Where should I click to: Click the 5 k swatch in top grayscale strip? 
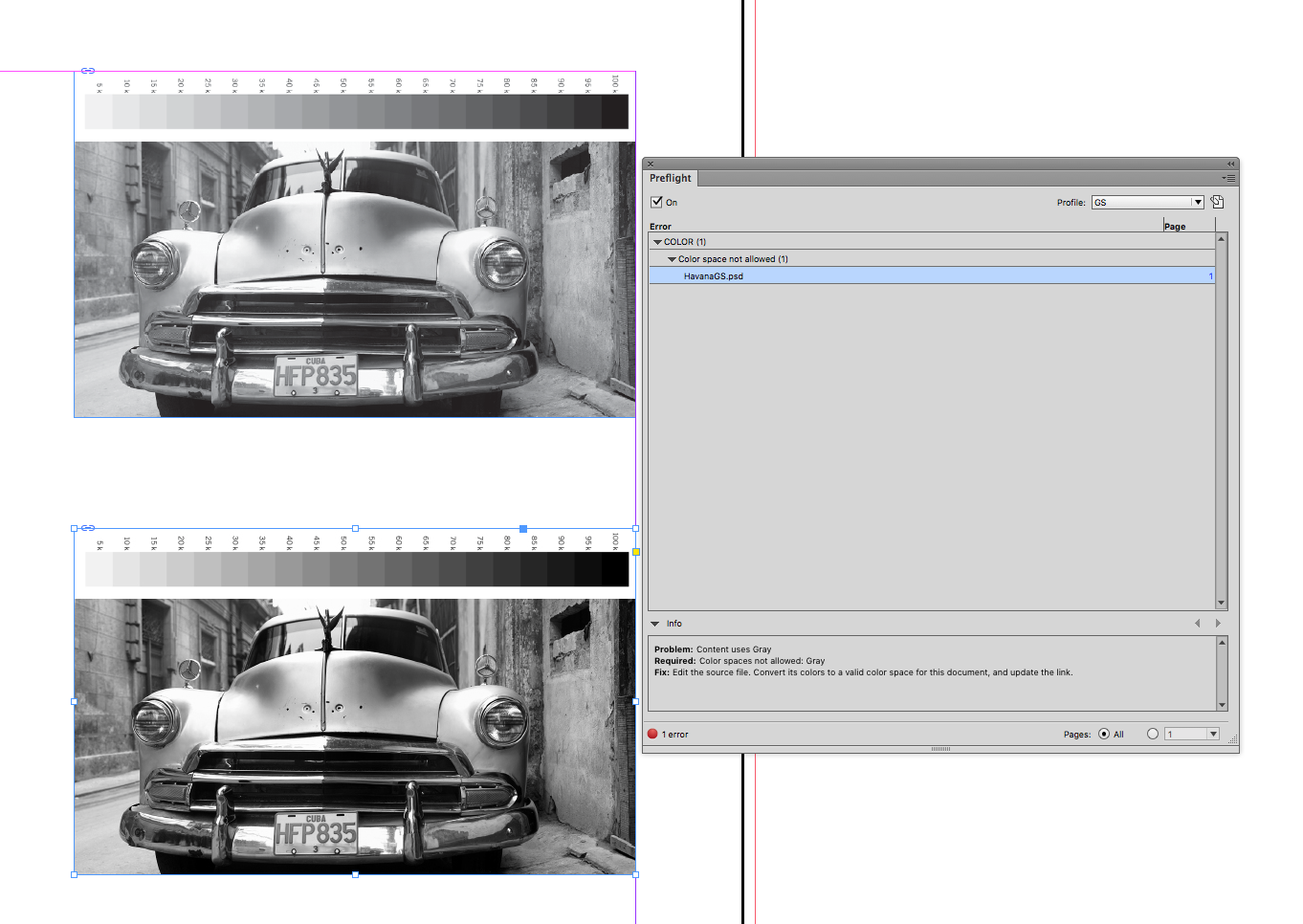click(x=99, y=112)
